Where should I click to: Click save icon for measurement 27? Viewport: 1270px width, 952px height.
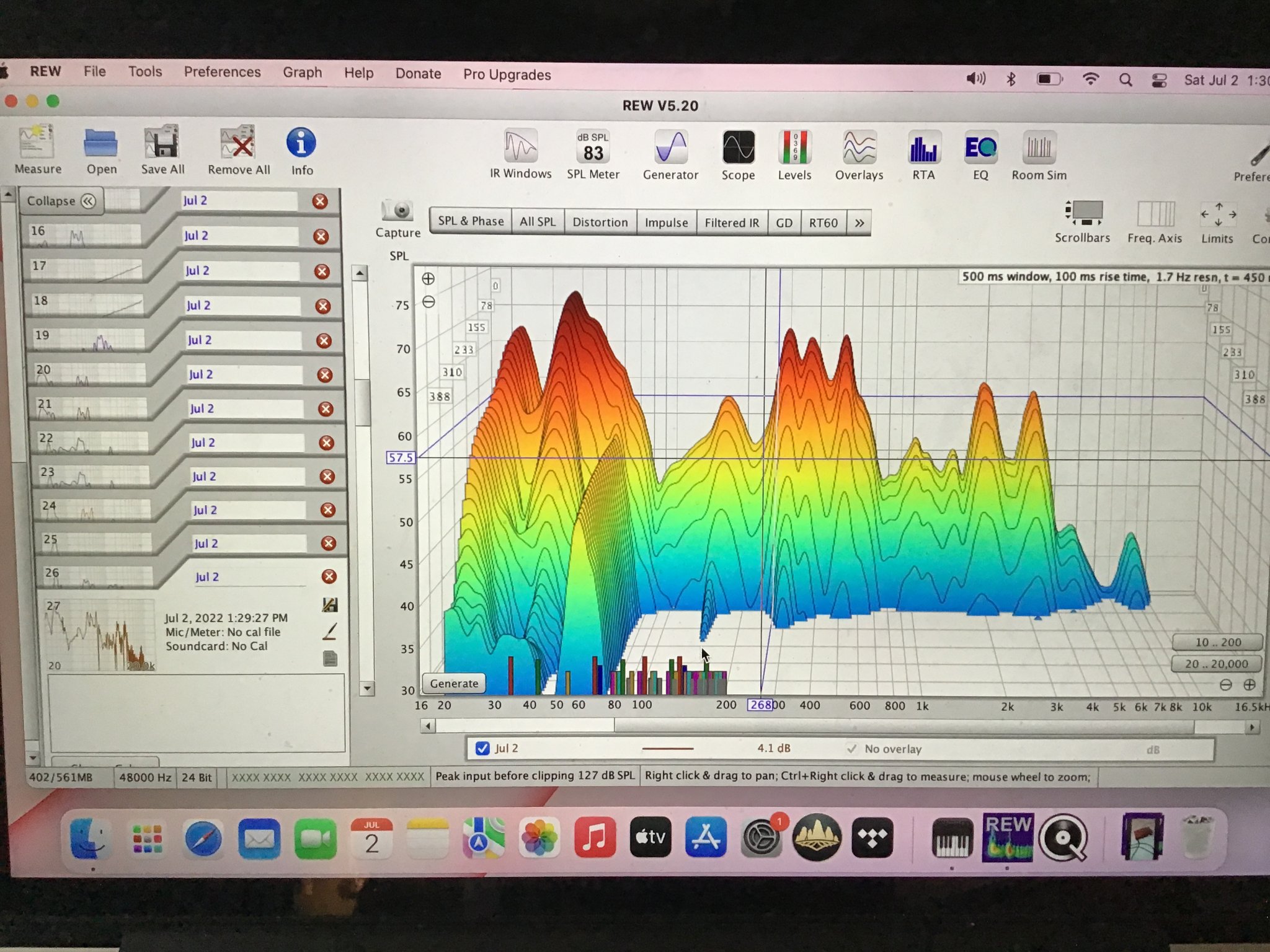coord(330,604)
